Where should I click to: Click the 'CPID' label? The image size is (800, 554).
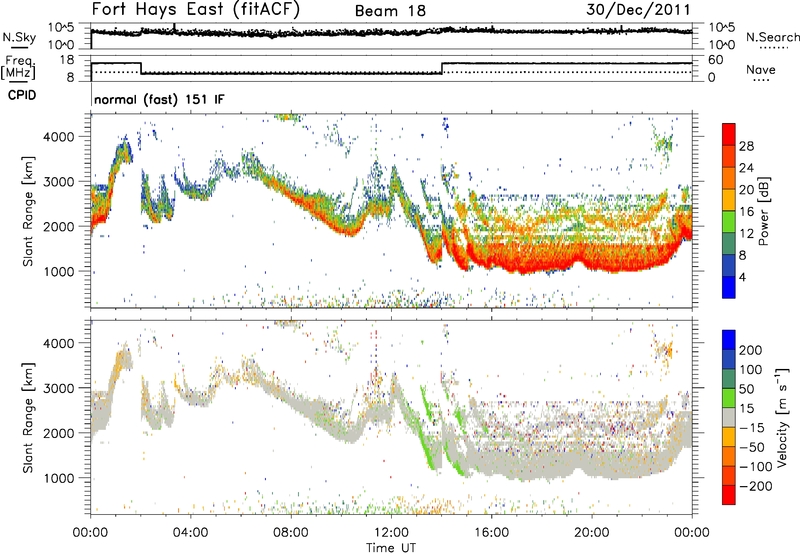(x=21, y=95)
